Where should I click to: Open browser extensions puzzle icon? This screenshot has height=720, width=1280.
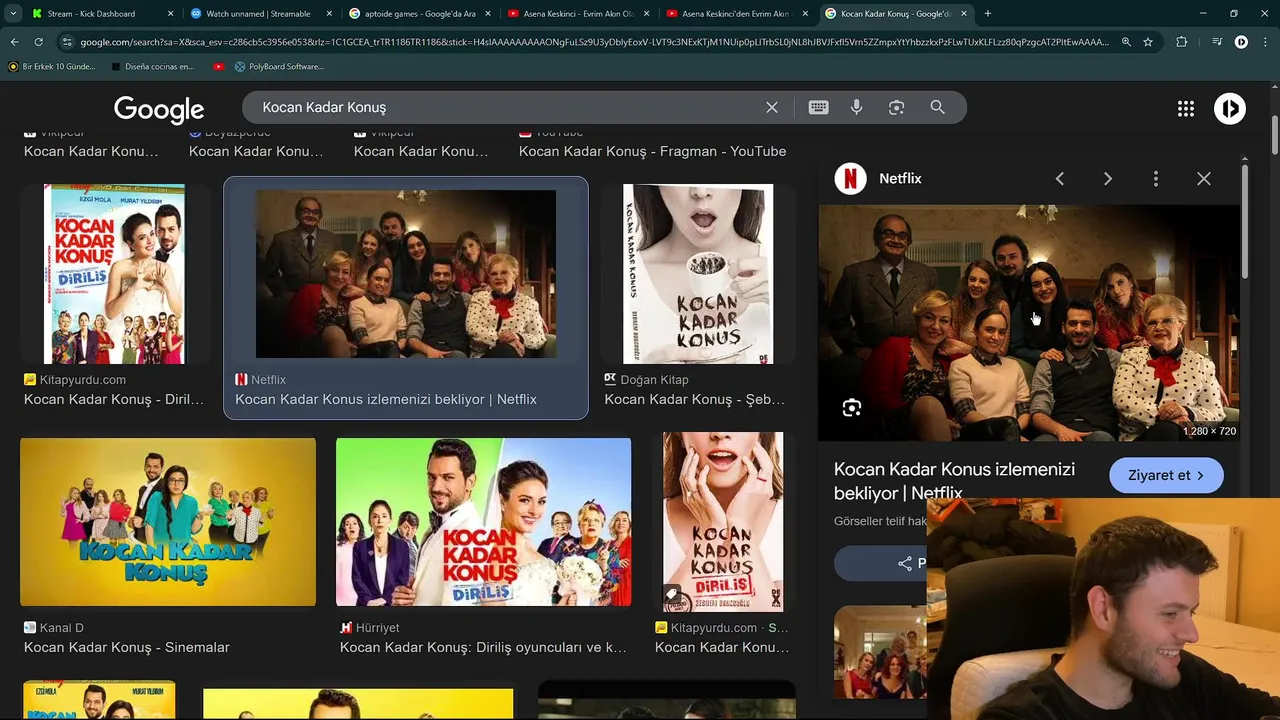(x=1182, y=42)
